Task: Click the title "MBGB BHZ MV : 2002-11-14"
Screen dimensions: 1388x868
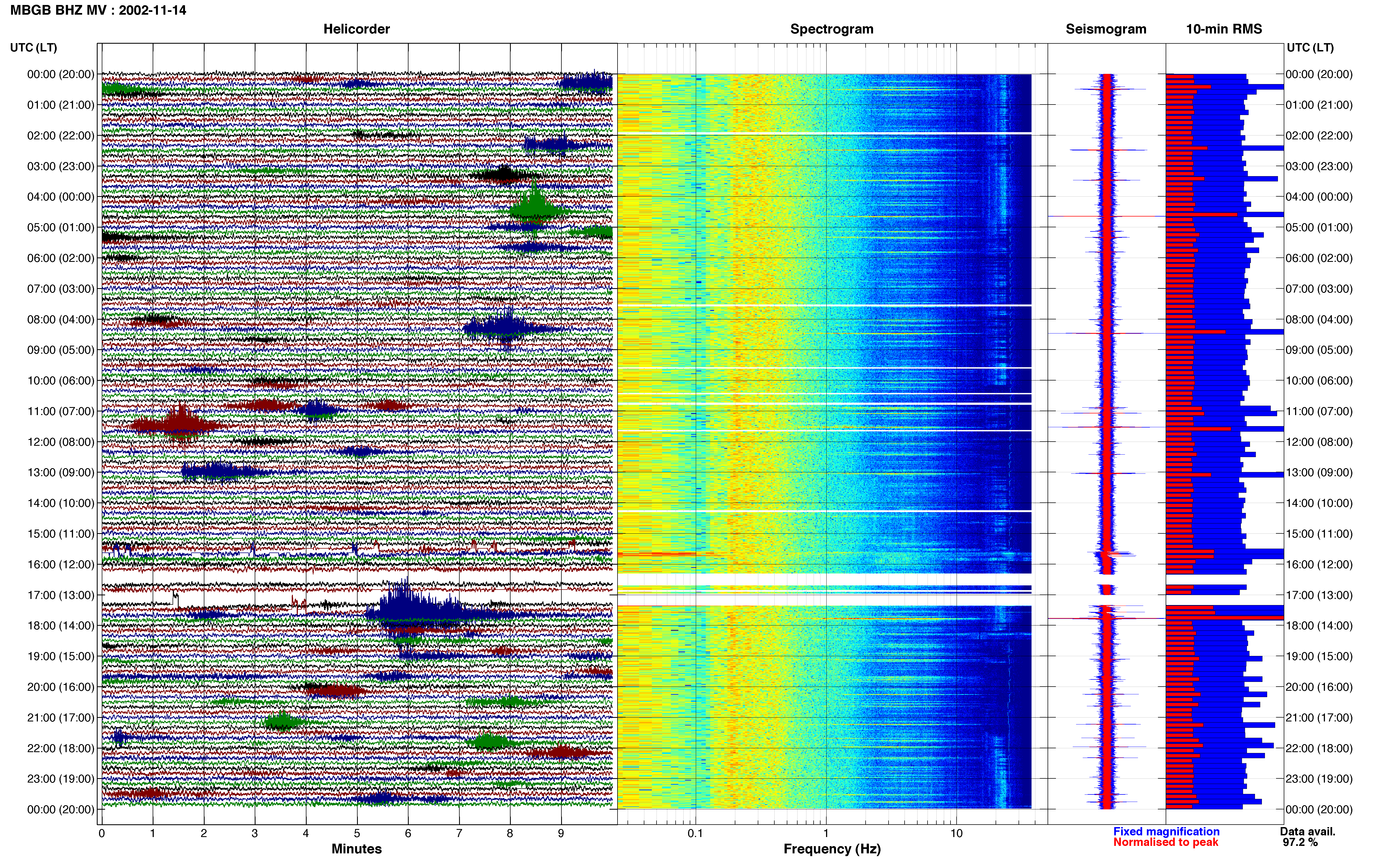Action: click(x=98, y=10)
